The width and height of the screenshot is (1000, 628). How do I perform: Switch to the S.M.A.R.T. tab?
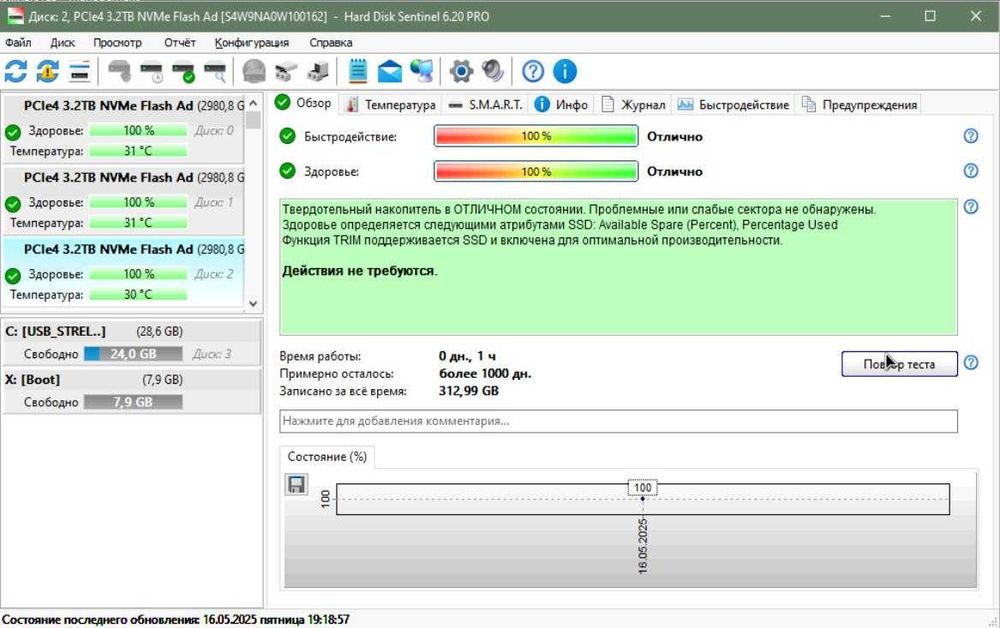[x=485, y=105]
